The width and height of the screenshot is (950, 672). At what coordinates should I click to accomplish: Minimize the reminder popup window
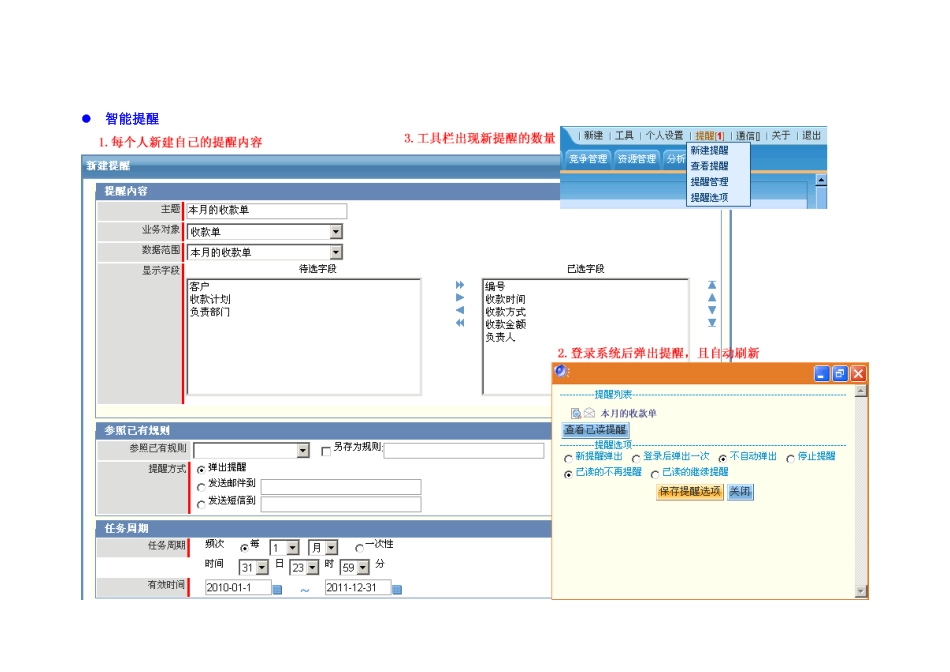click(821, 374)
